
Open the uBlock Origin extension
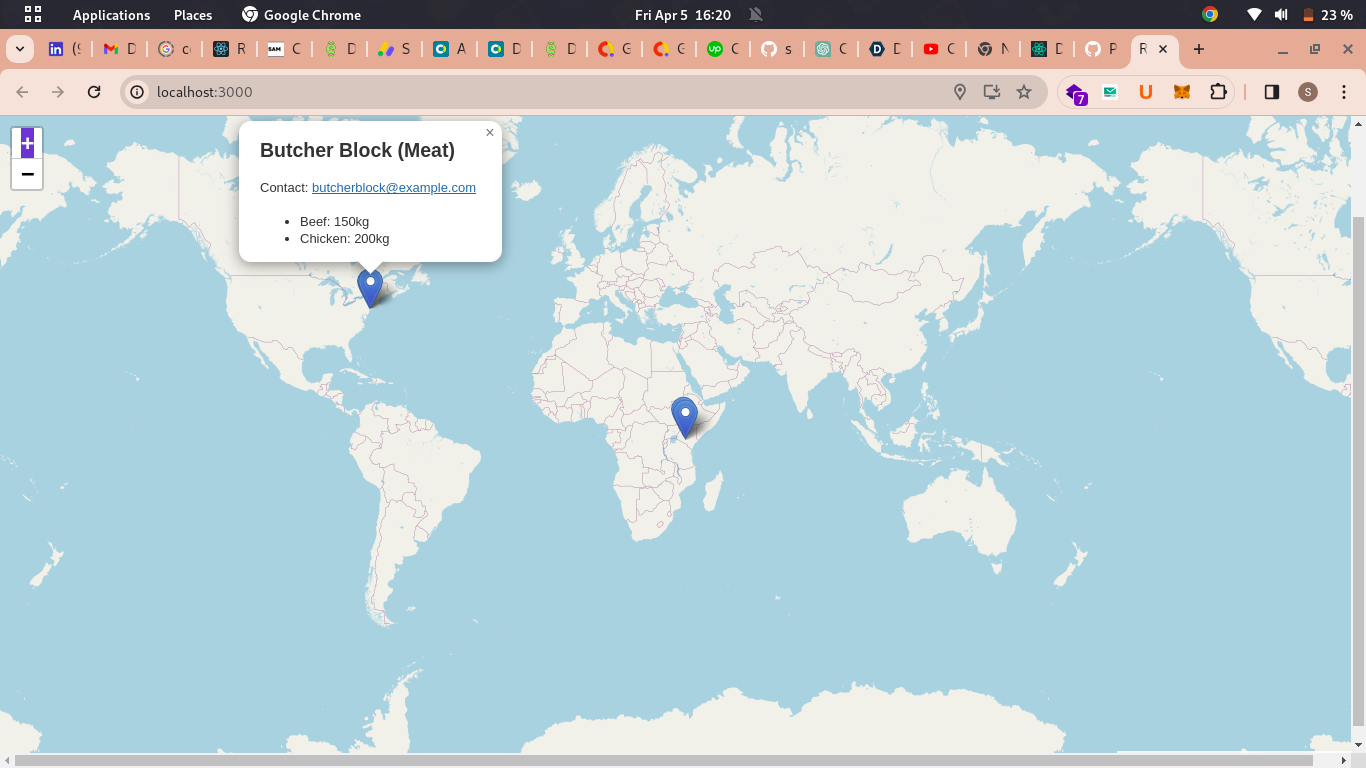click(x=1145, y=92)
